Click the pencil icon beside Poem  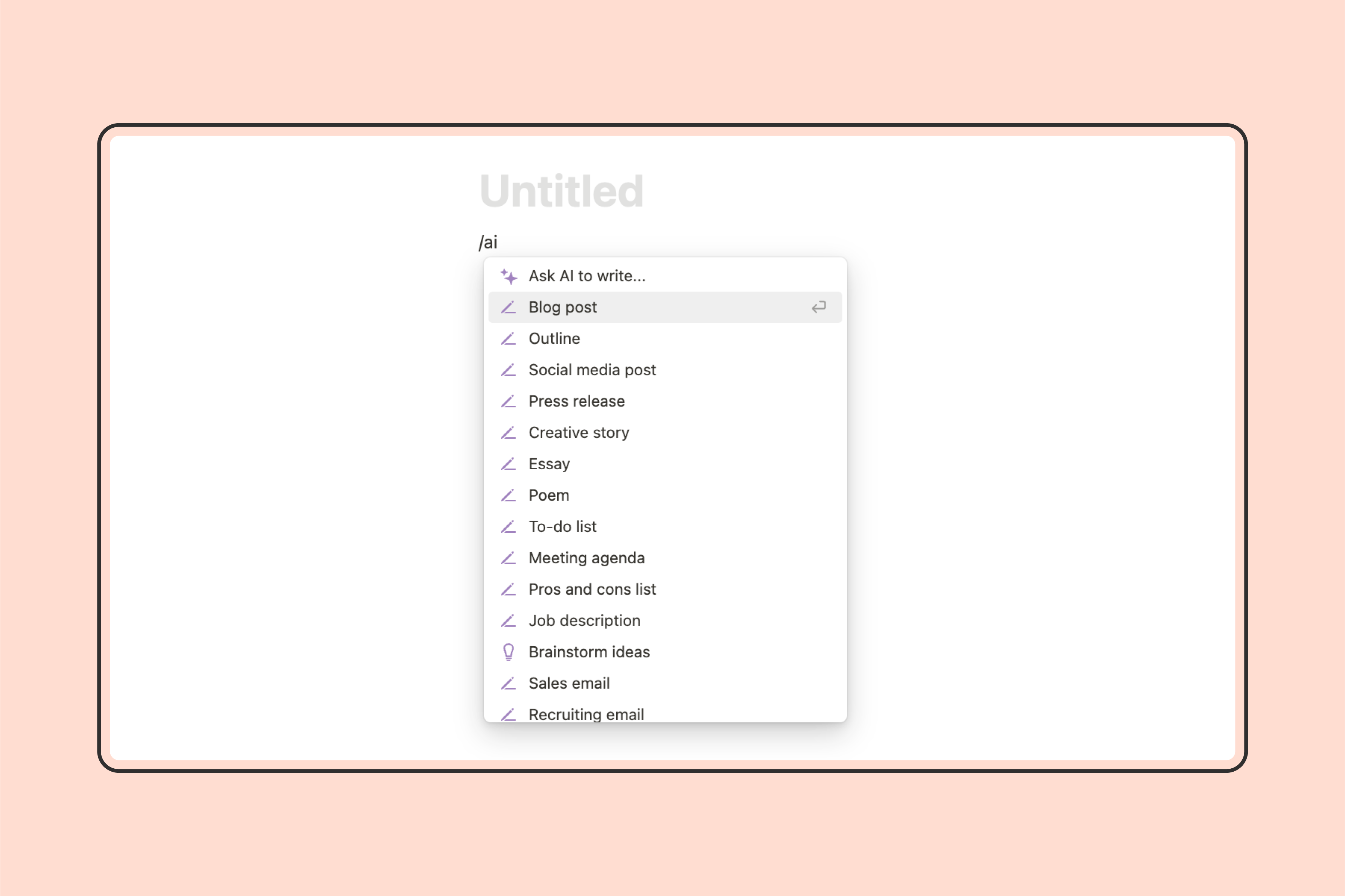(x=509, y=495)
